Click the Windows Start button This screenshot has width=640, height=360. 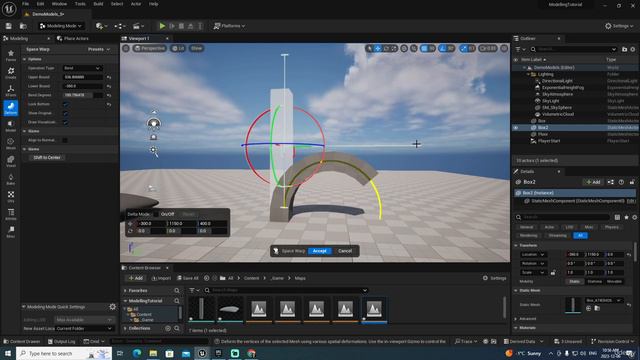click(x=8, y=353)
